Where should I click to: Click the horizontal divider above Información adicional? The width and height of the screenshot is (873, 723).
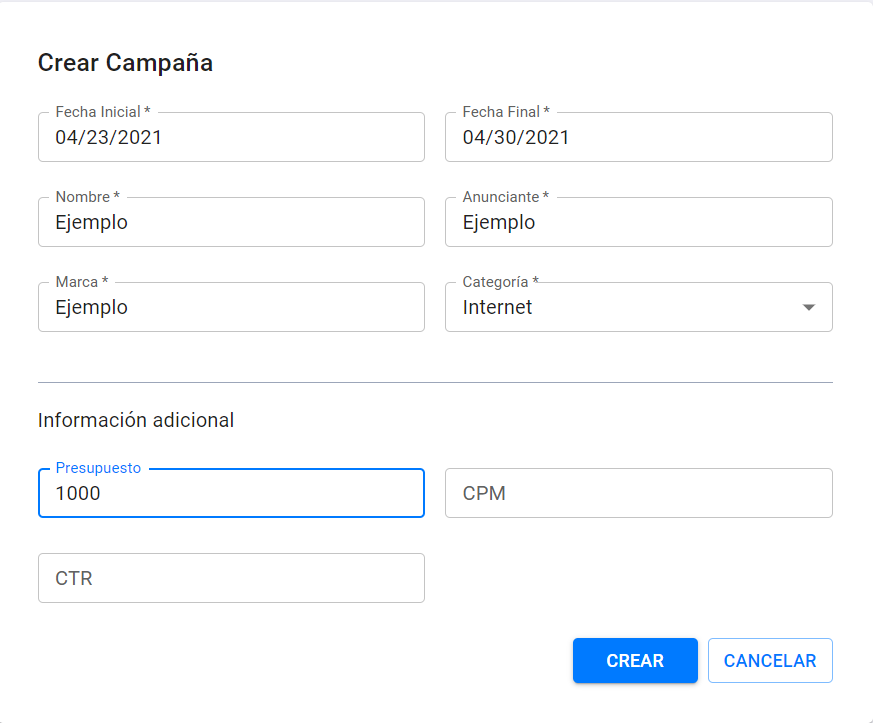tap(435, 382)
